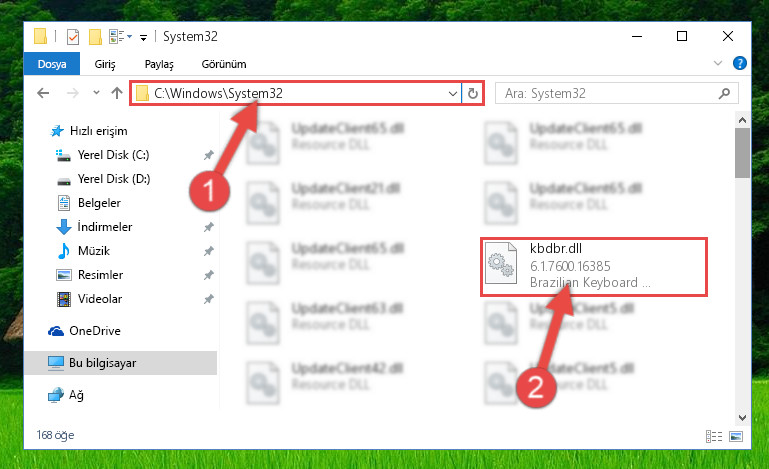Open the blue Help question mark icon
This screenshot has height=469, width=769.
click(x=740, y=63)
